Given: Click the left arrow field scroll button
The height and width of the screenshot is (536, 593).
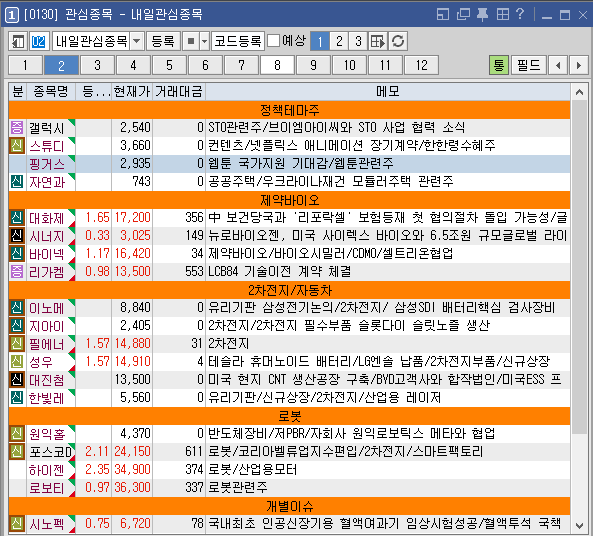Looking at the screenshot, I should pos(558,65).
